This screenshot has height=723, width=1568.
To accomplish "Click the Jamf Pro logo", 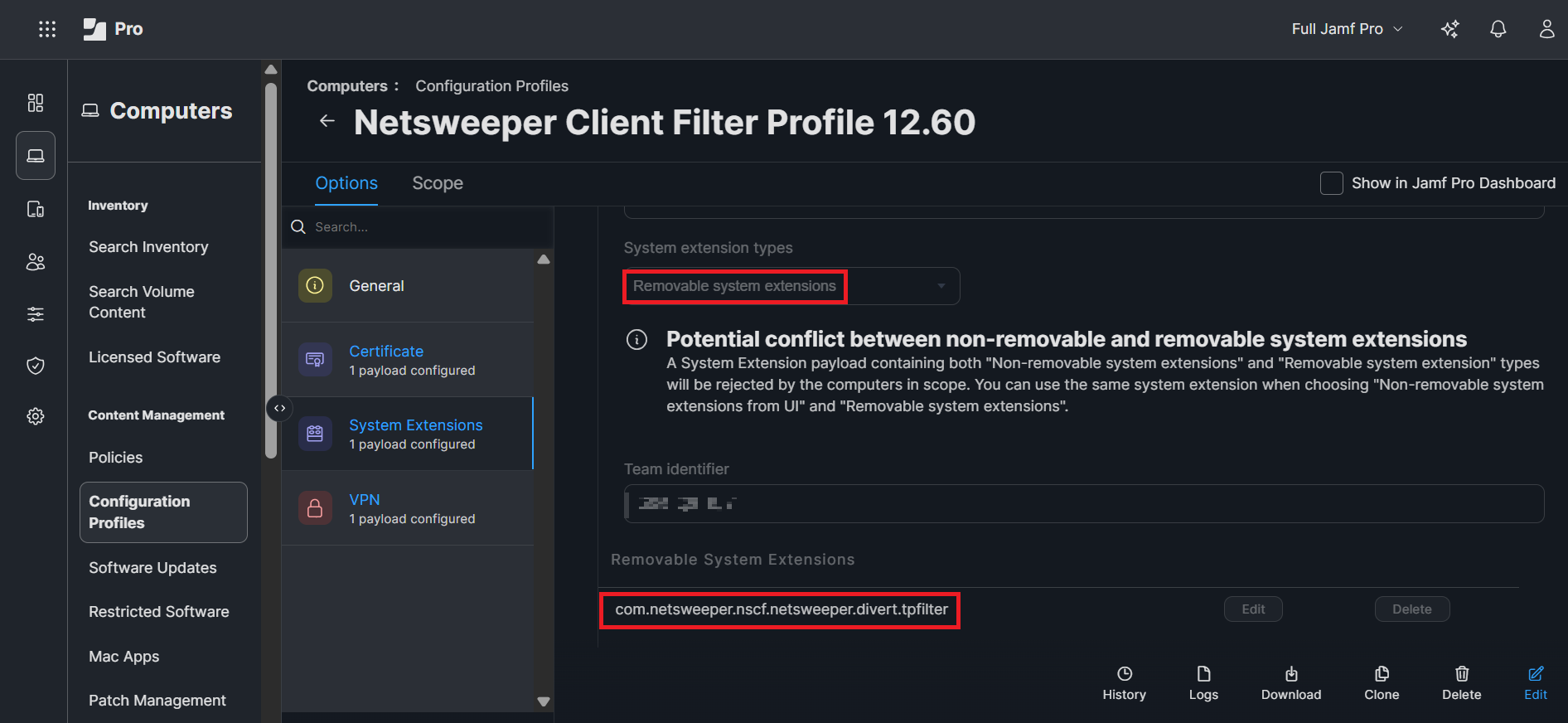I will [113, 29].
